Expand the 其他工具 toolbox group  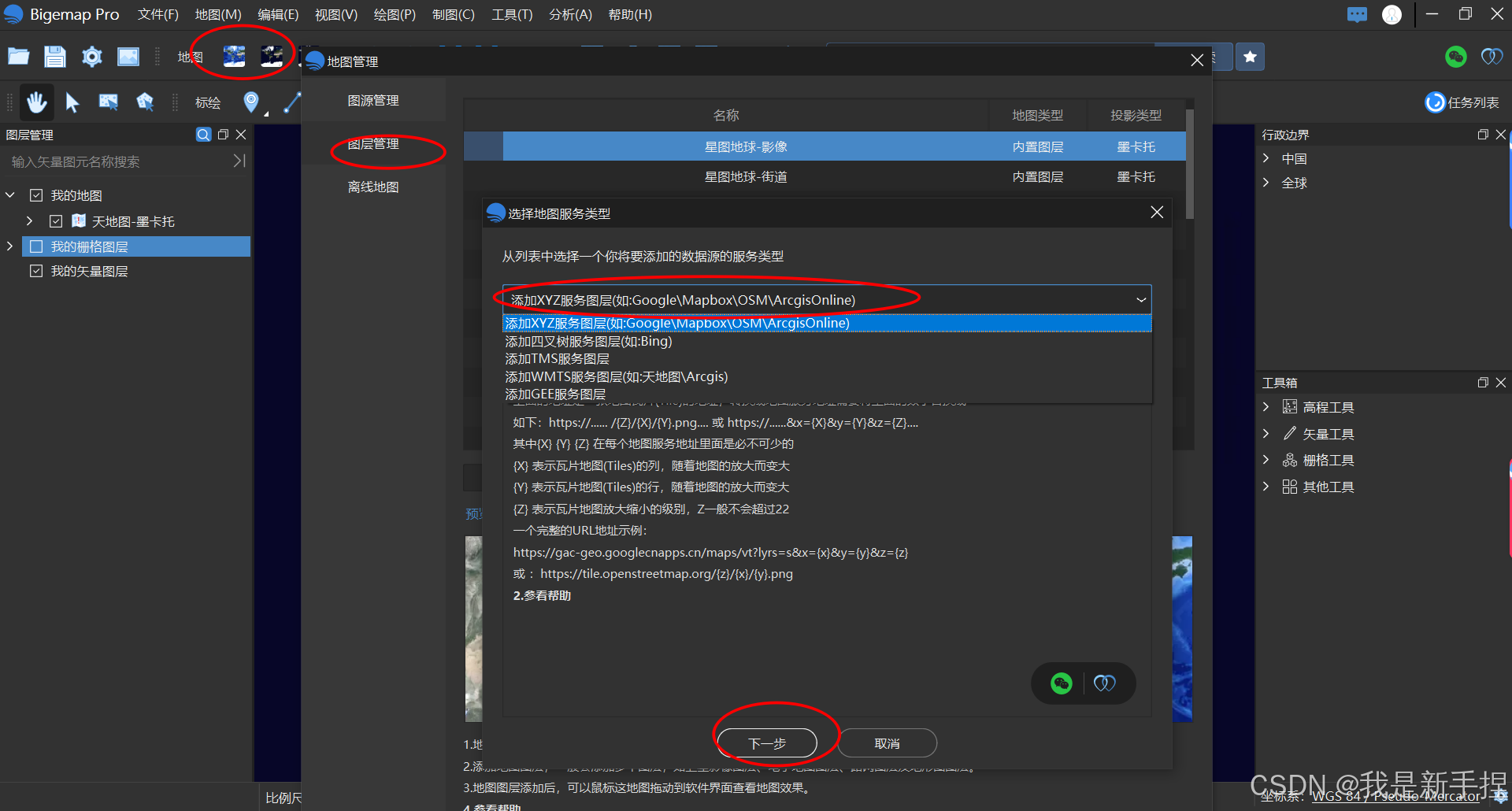pyautogui.click(x=1266, y=487)
